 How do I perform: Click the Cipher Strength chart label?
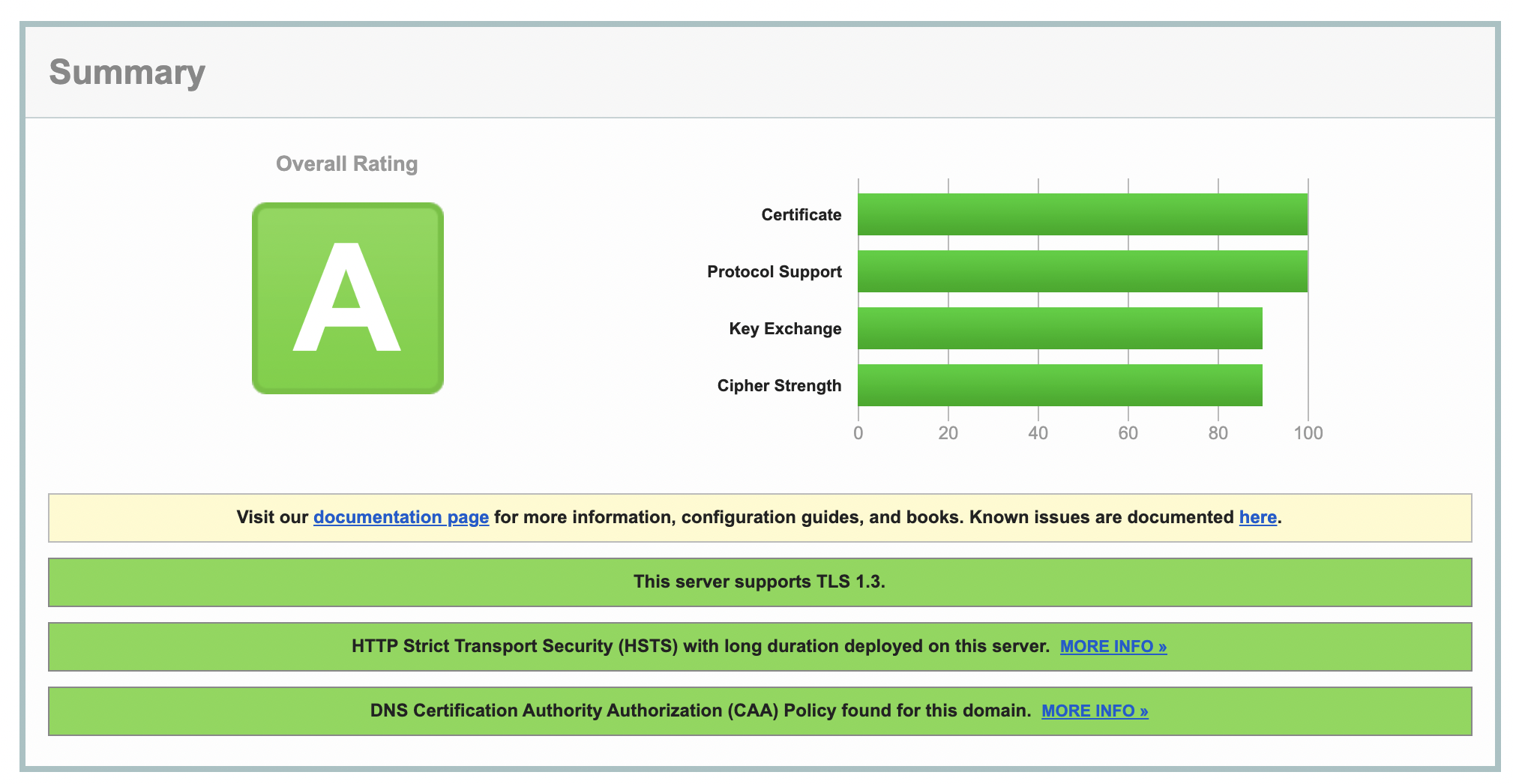[779, 386]
